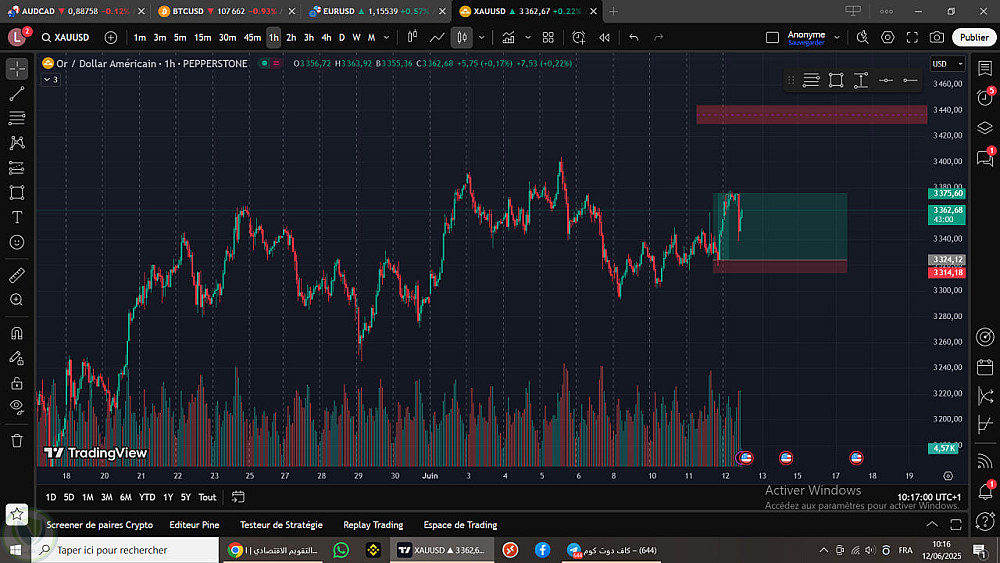Hide all drawings with the eye icon

click(17, 407)
